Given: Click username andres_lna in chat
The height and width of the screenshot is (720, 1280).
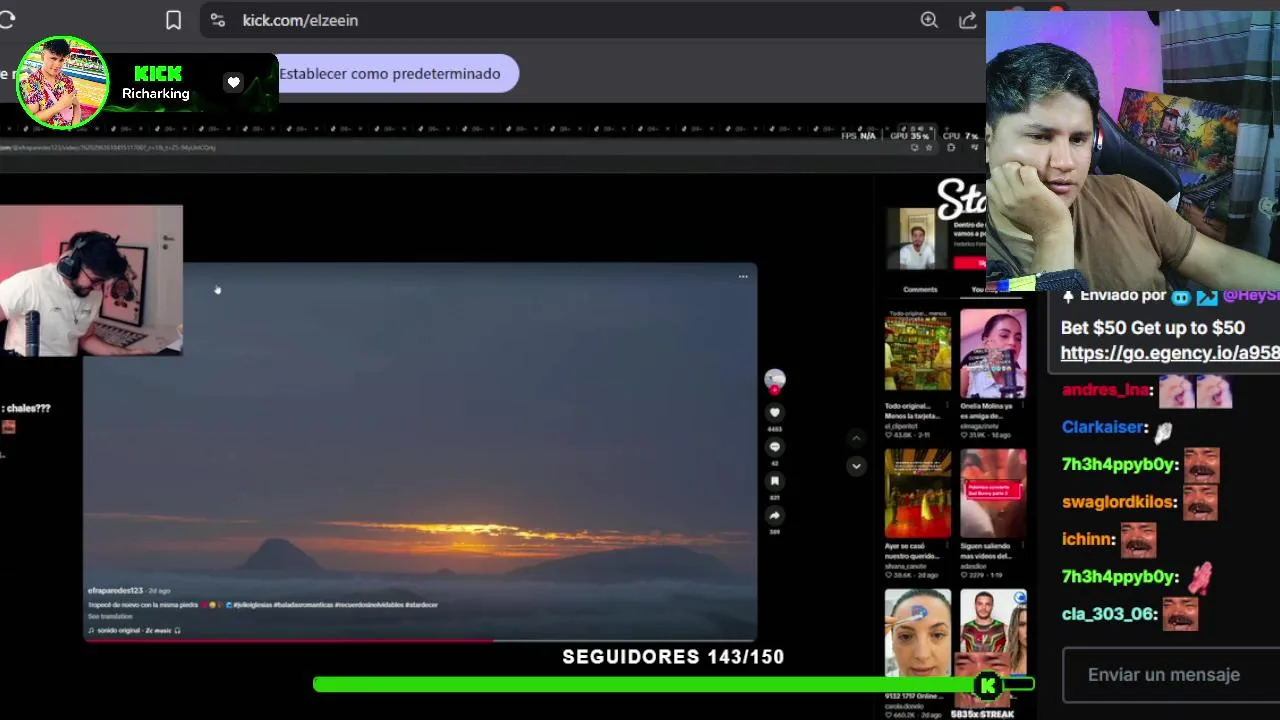Looking at the screenshot, I should pos(1105,390).
